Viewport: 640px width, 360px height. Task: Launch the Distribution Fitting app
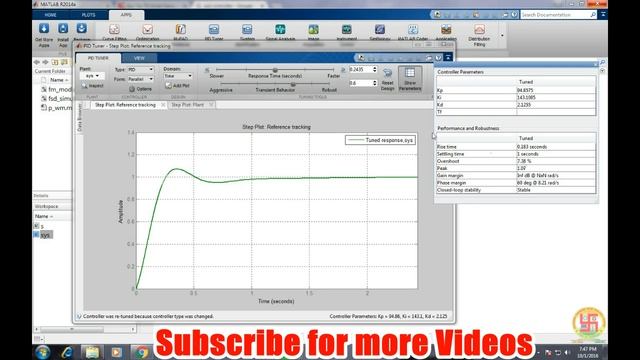click(479, 35)
